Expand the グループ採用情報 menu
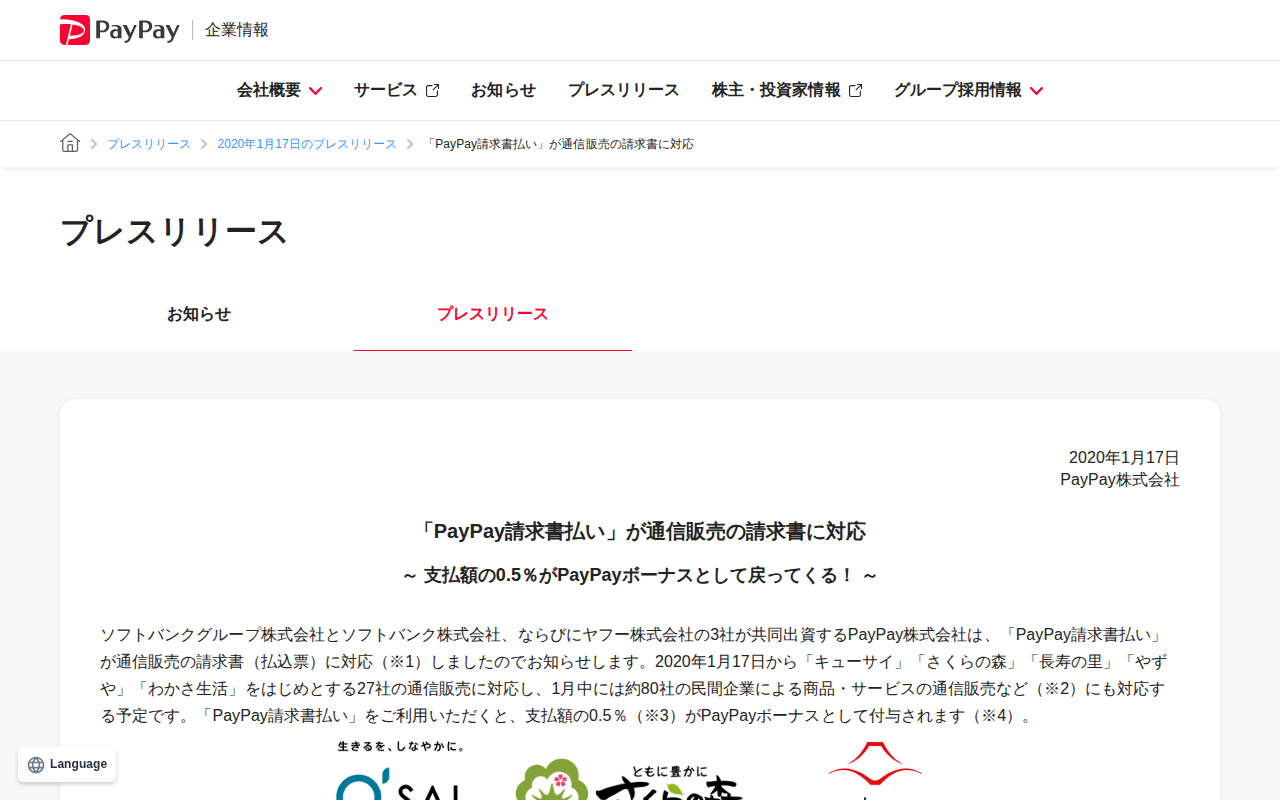1280x800 pixels. [968, 90]
